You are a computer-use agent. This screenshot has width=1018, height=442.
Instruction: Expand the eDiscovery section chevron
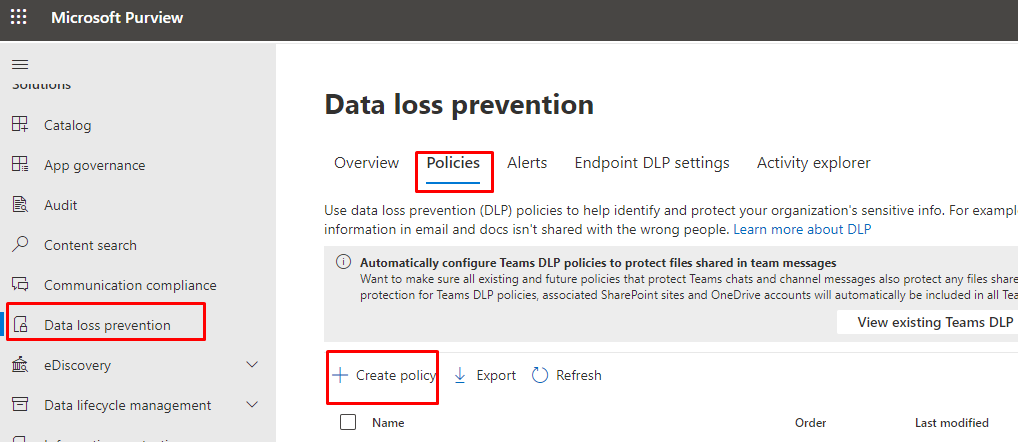click(252, 365)
